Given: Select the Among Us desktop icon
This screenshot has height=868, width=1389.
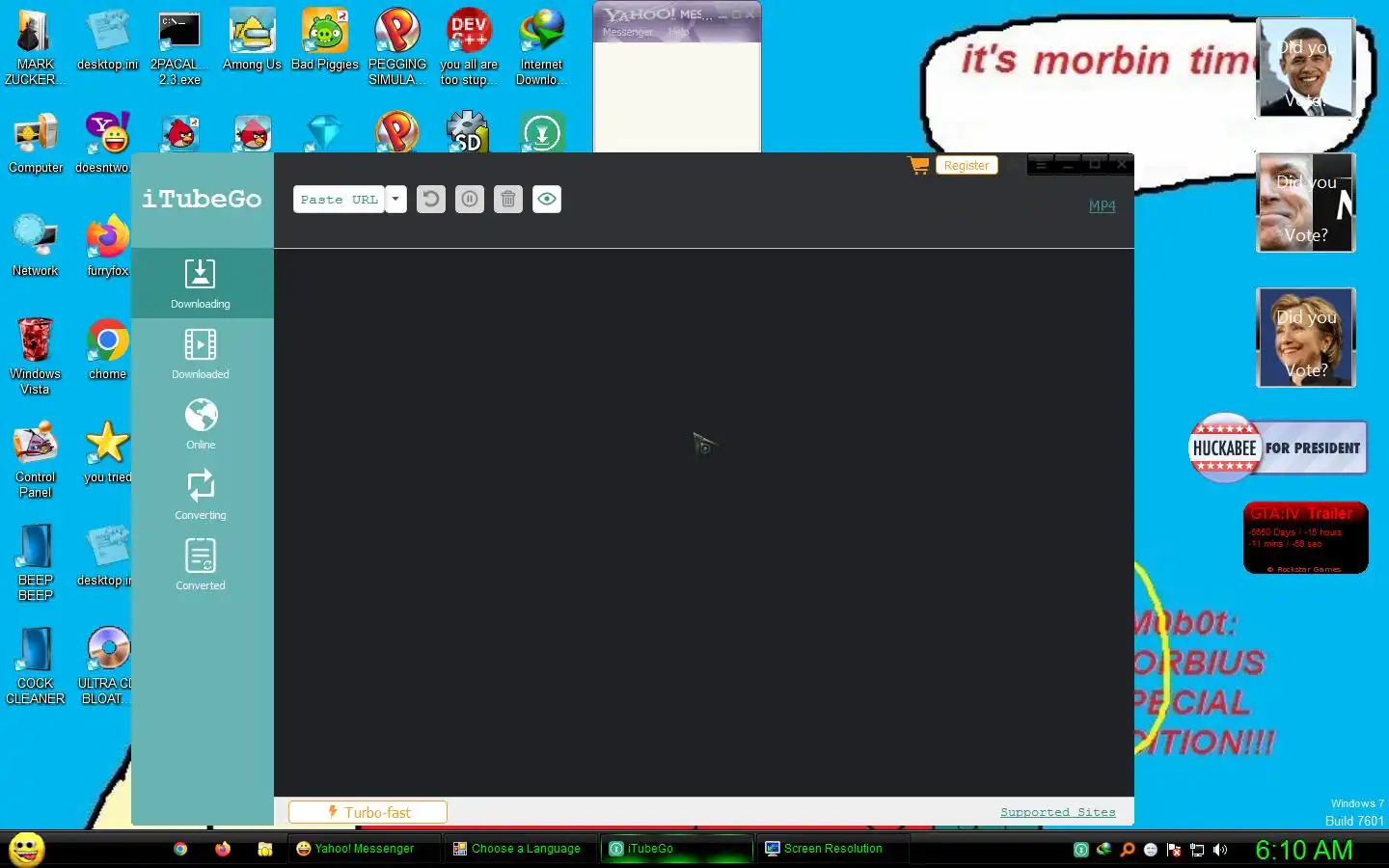Looking at the screenshot, I should pos(252,41).
